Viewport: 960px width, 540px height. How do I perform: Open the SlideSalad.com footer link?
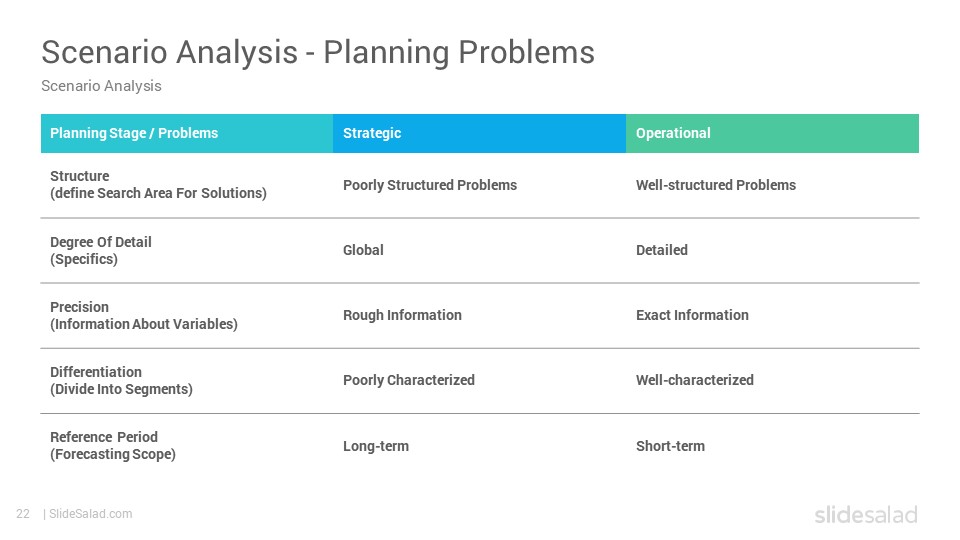[x=90, y=514]
